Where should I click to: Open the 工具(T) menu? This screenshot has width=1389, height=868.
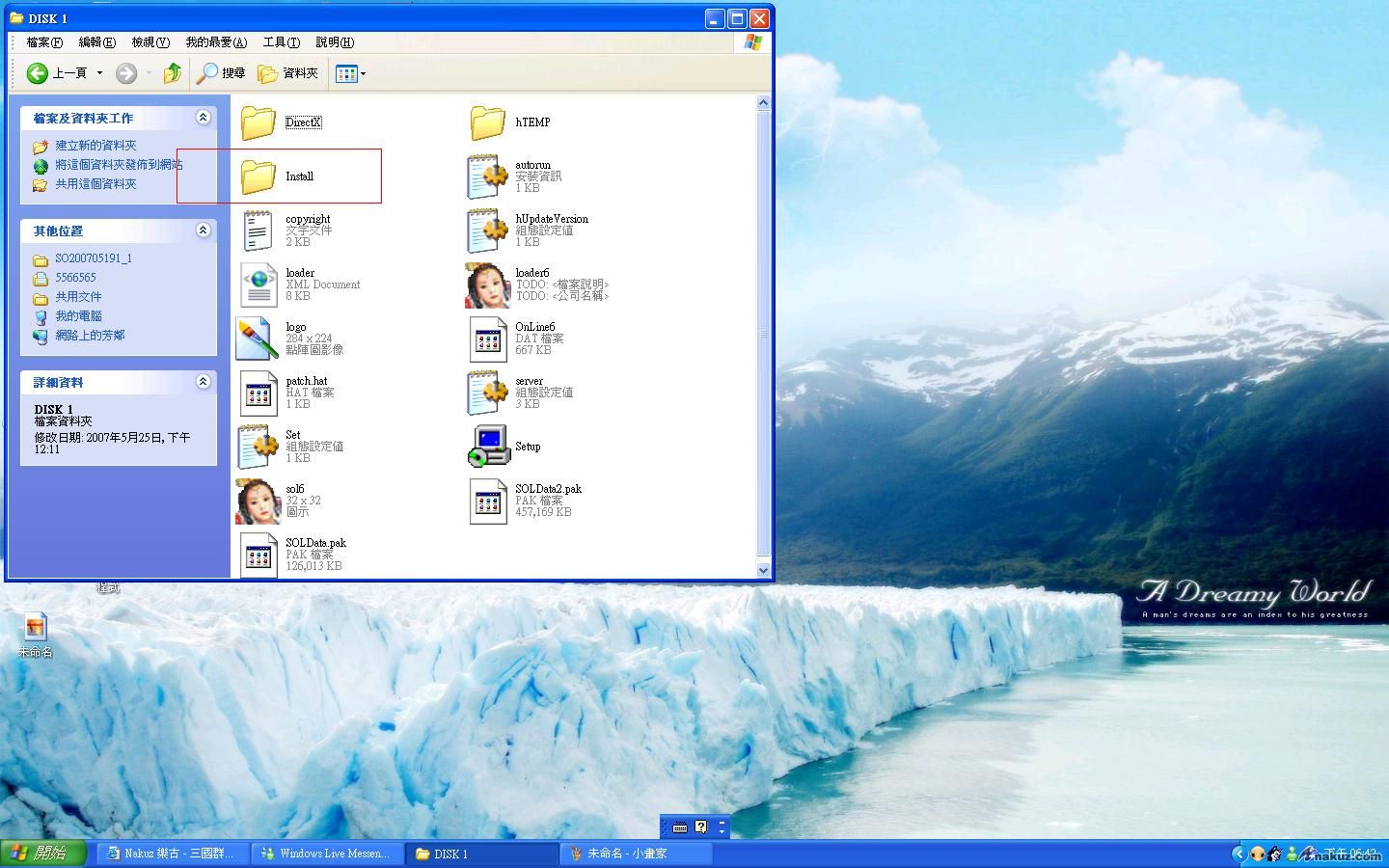point(282,42)
